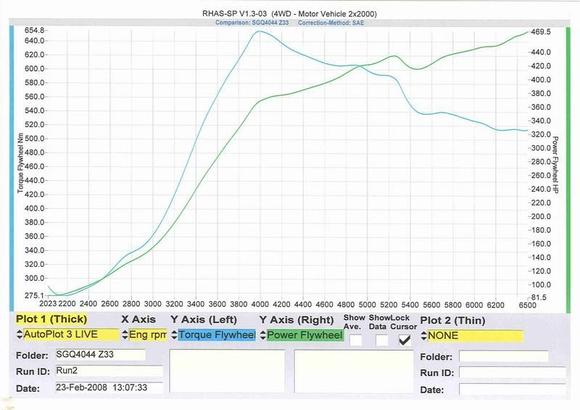The width and height of the screenshot is (580, 410).
Task: Click the Plot 1 Run ID field Run2
Action: tap(109, 371)
